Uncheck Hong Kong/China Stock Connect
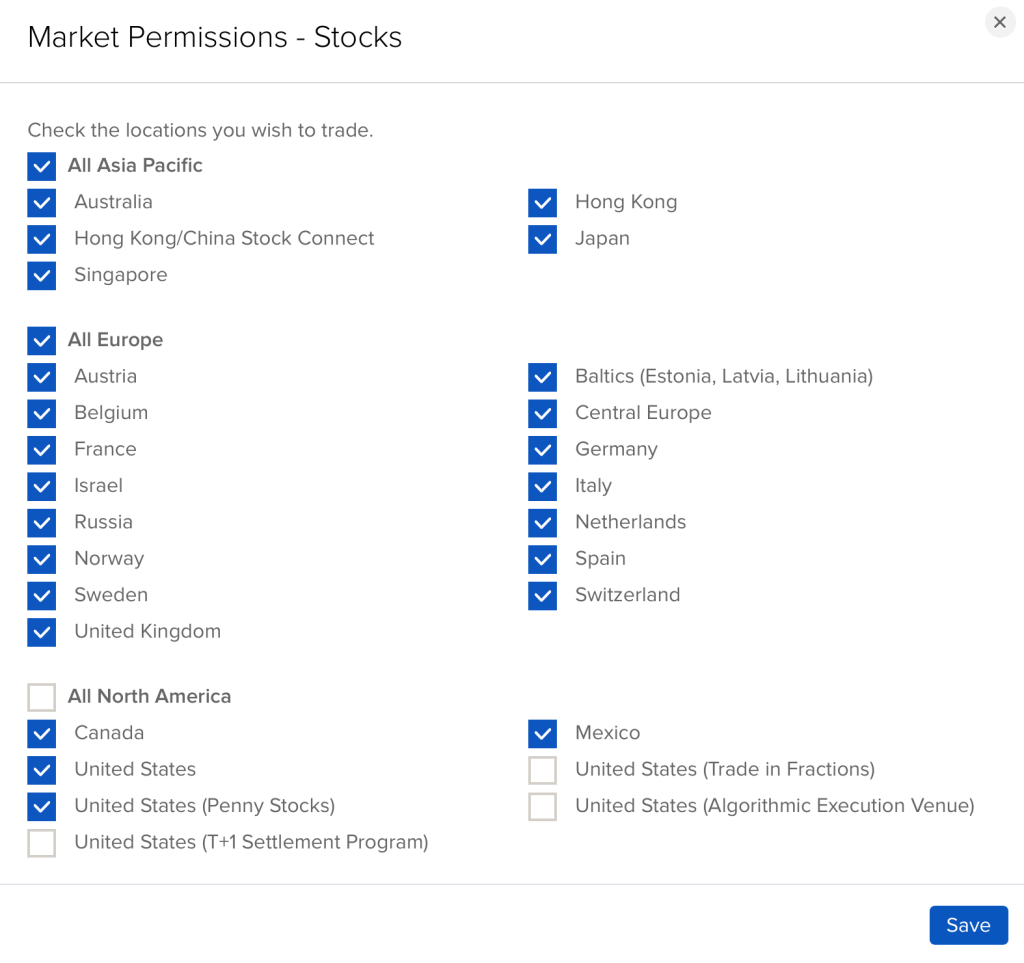The height and width of the screenshot is (963, 1024). [x=42, y=239]
